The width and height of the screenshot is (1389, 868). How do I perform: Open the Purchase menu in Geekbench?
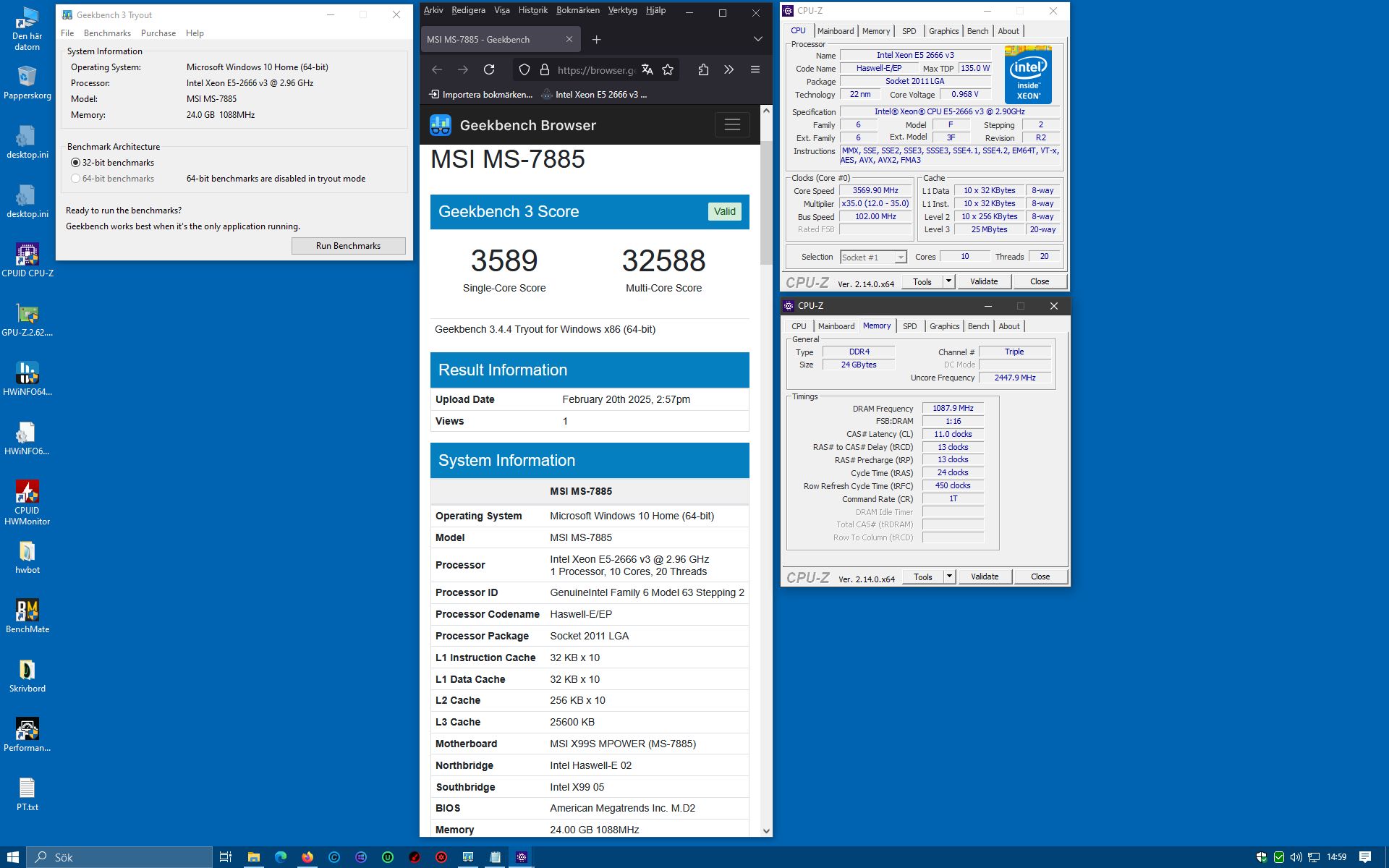click(x=158, y=33)
